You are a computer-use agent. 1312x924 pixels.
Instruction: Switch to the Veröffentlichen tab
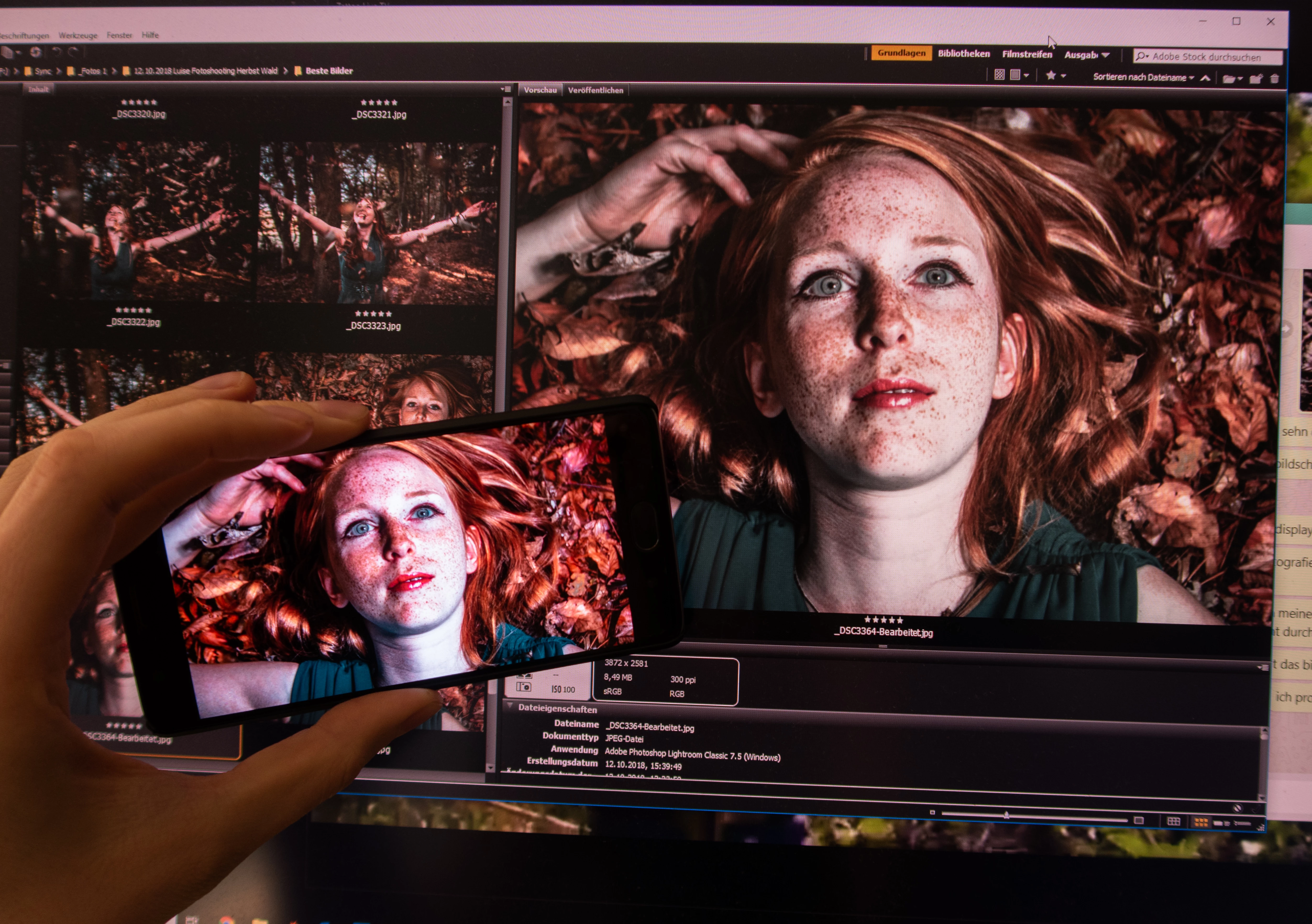pyautogui.click(x=596, y=90)
